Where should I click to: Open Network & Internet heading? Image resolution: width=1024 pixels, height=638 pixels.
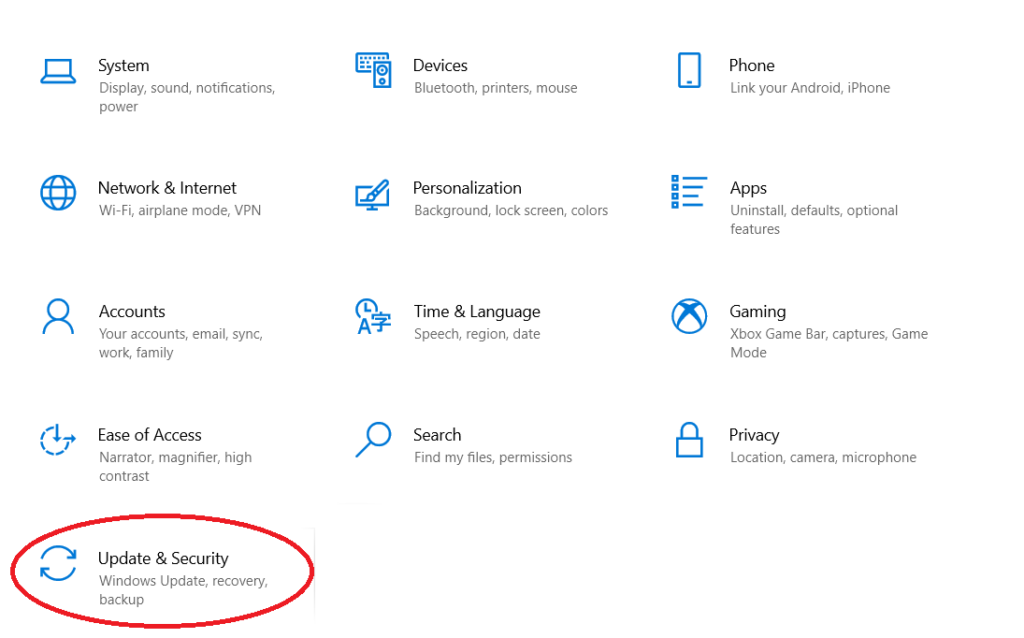pos(167,188)
